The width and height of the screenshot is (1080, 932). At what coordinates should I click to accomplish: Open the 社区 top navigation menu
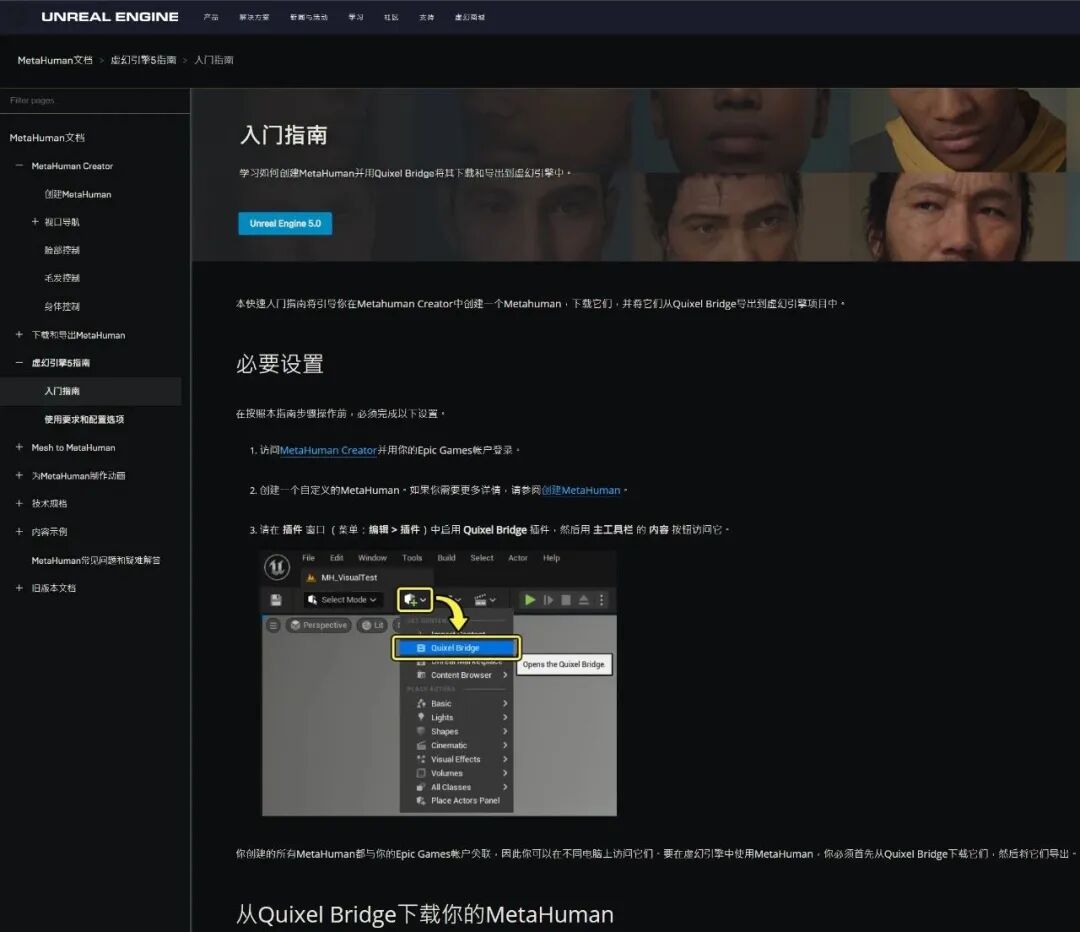point(391,17)
